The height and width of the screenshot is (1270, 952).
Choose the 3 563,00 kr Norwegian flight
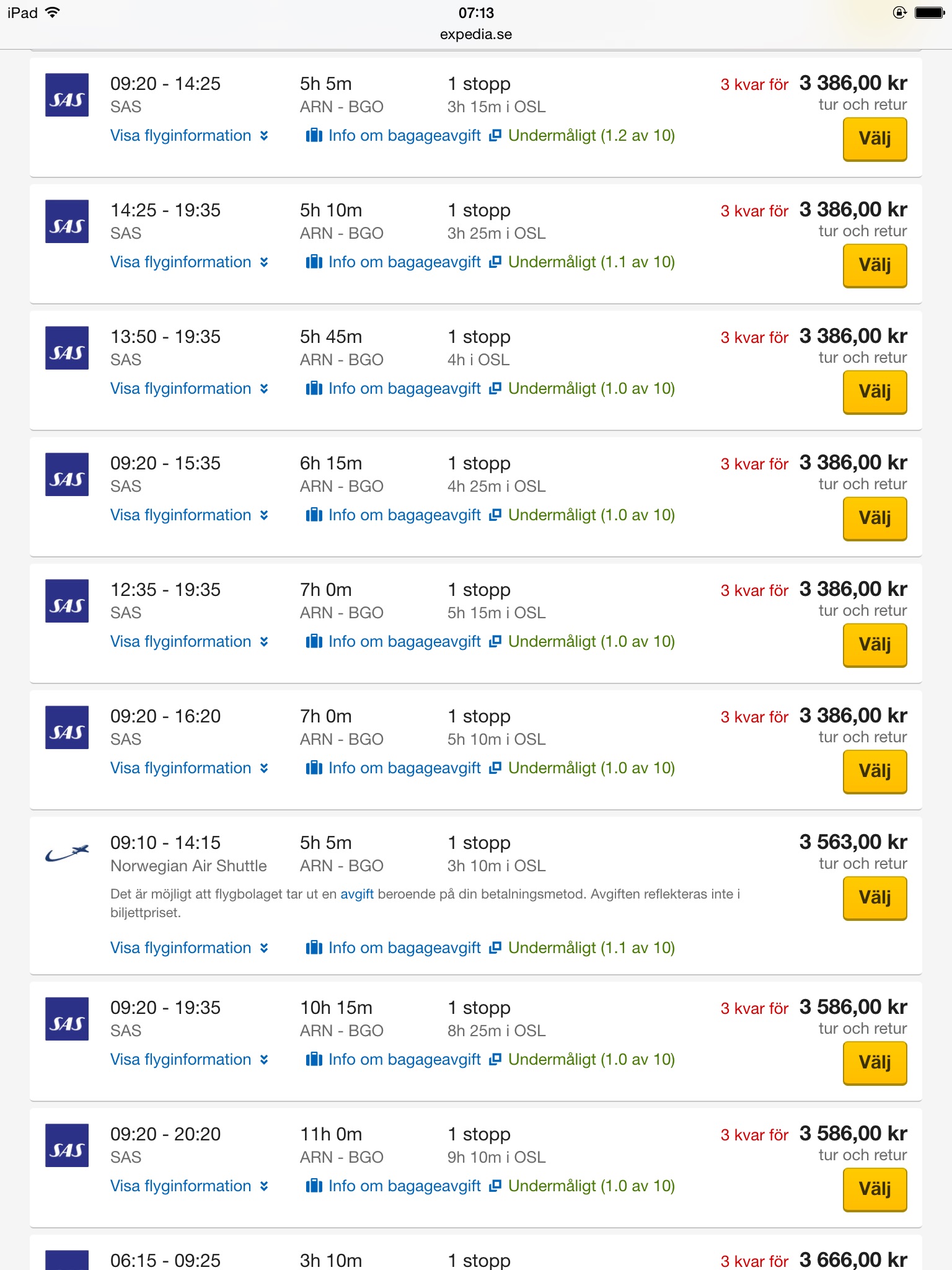click(x=875, y=898)
